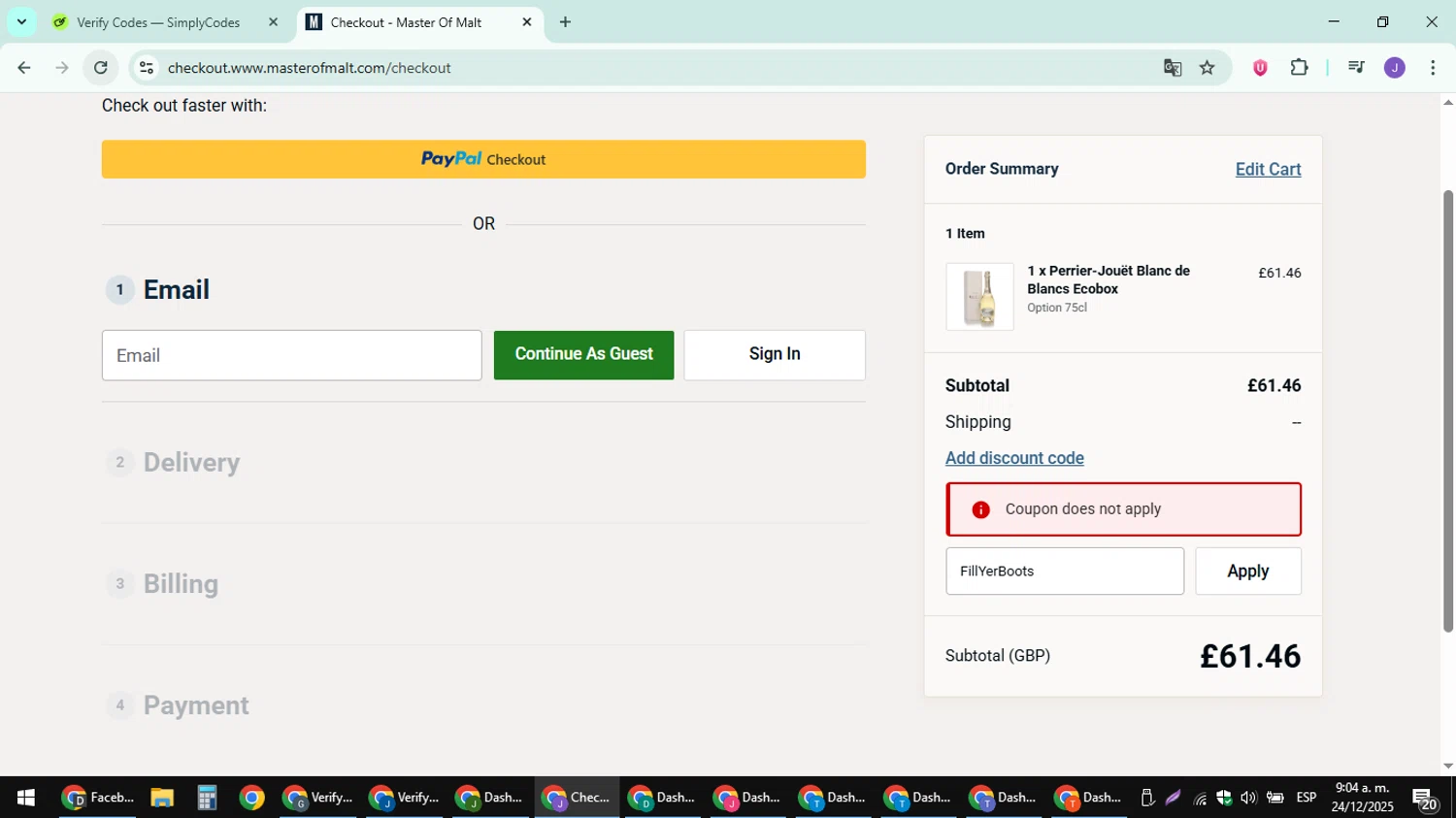Viewport: 1456px width, 818px height.
Task: Open the USB device tray icon
Action: pos(1147,798)
